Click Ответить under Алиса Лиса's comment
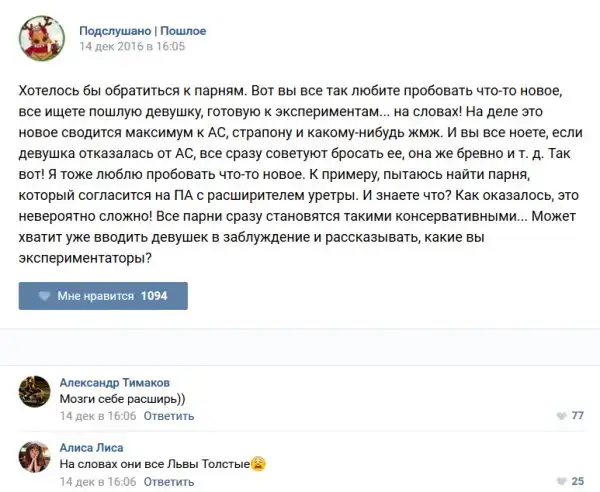The height and width of the screenshot is (492, 600). click(x=168, y=480)
